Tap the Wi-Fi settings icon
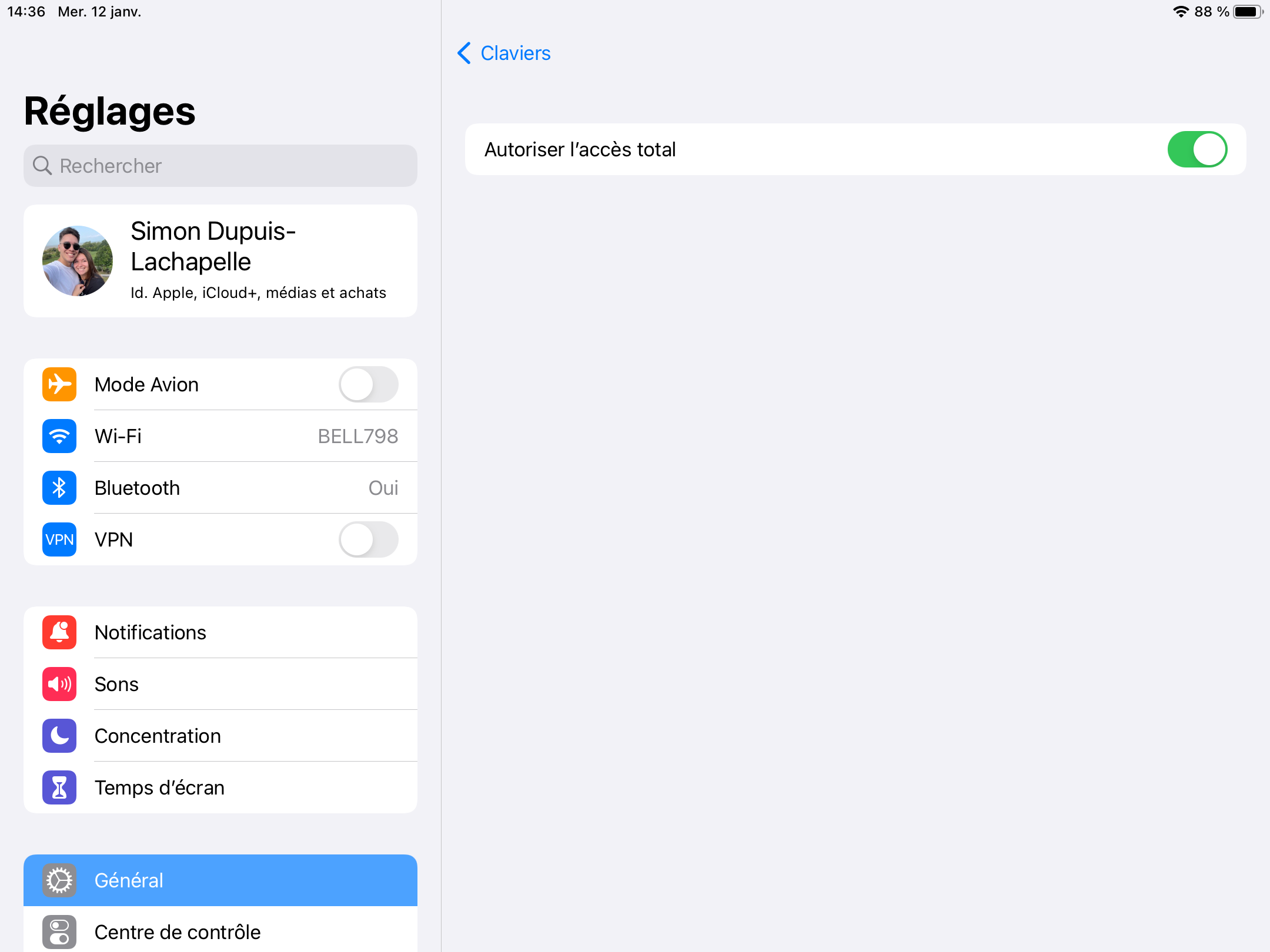Viewport: 1270px width, 952px height. pyautogui.click(x=59, y=436)
